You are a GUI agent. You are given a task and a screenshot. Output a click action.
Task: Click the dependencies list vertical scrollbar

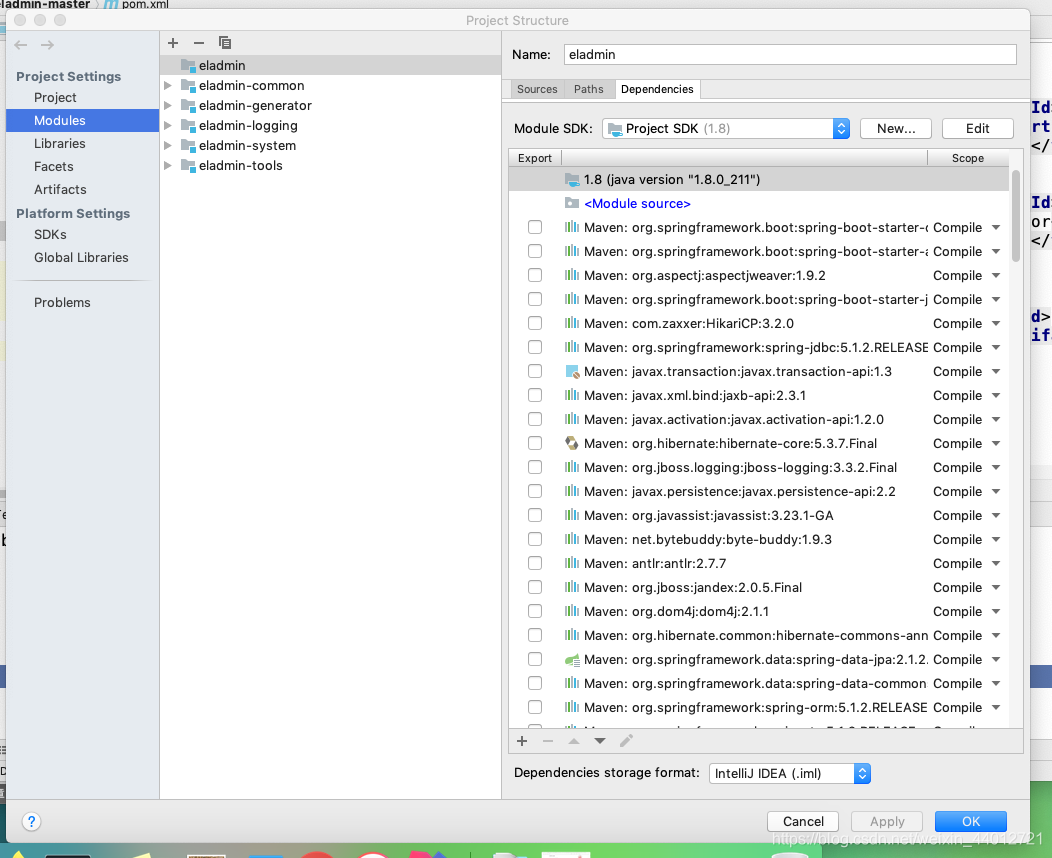pyautogui.click(x=1016, y=215)
